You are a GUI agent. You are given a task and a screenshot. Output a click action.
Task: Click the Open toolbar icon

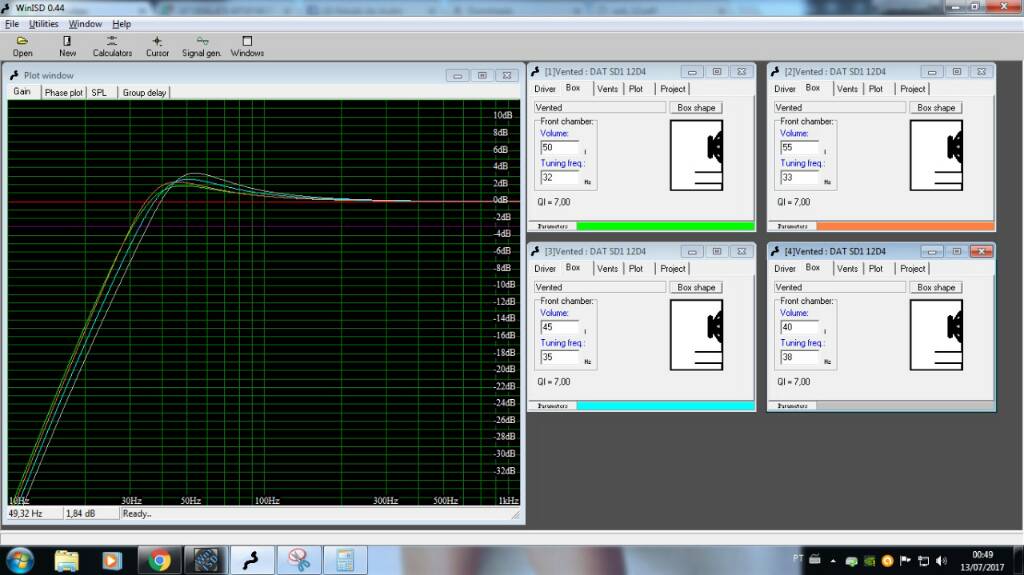click(22, 46)
